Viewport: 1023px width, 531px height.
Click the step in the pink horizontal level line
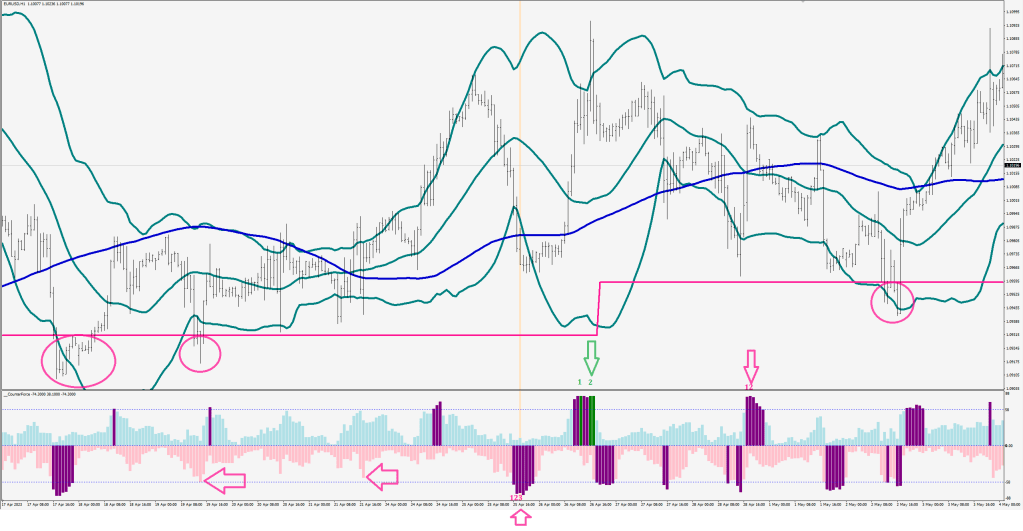[x=598, y=308]
